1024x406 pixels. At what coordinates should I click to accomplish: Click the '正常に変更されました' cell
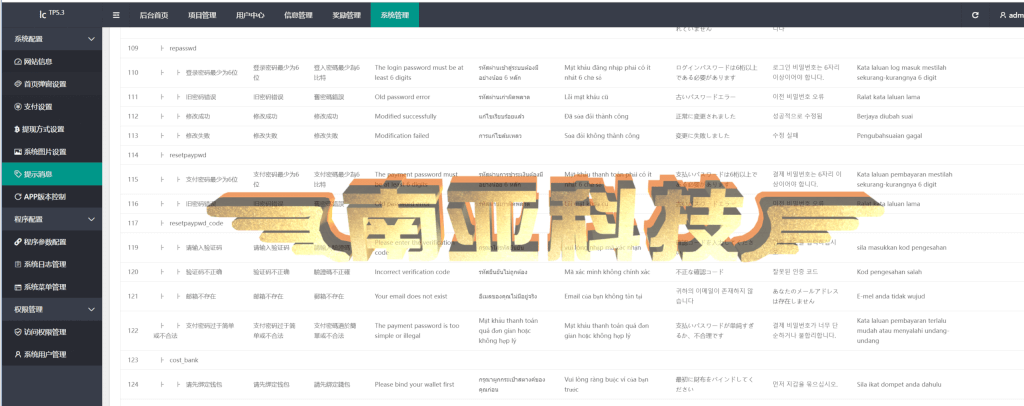706,116
